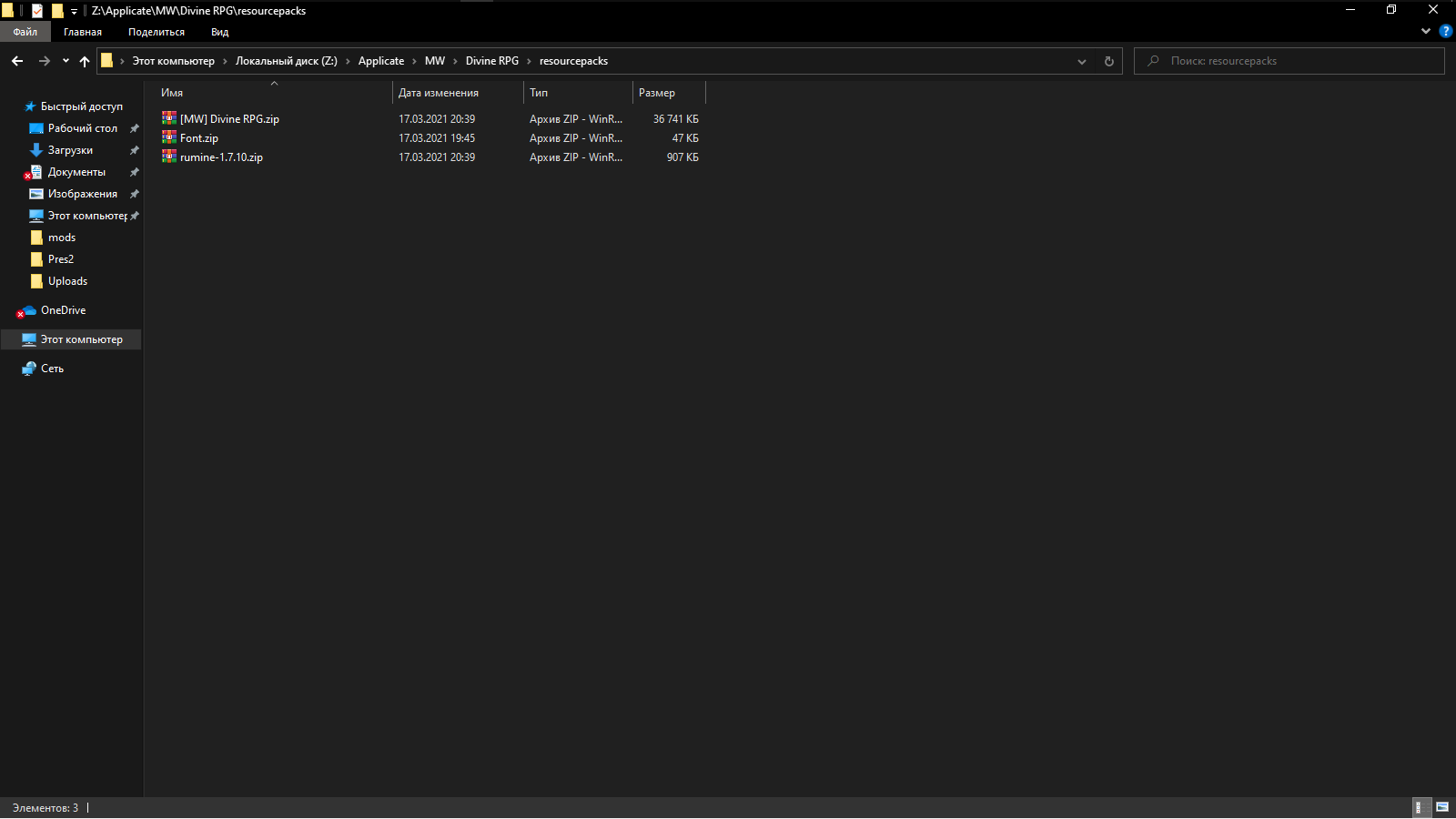Go up one folder level
The image size is (1456, 819).
coord(85,61)
